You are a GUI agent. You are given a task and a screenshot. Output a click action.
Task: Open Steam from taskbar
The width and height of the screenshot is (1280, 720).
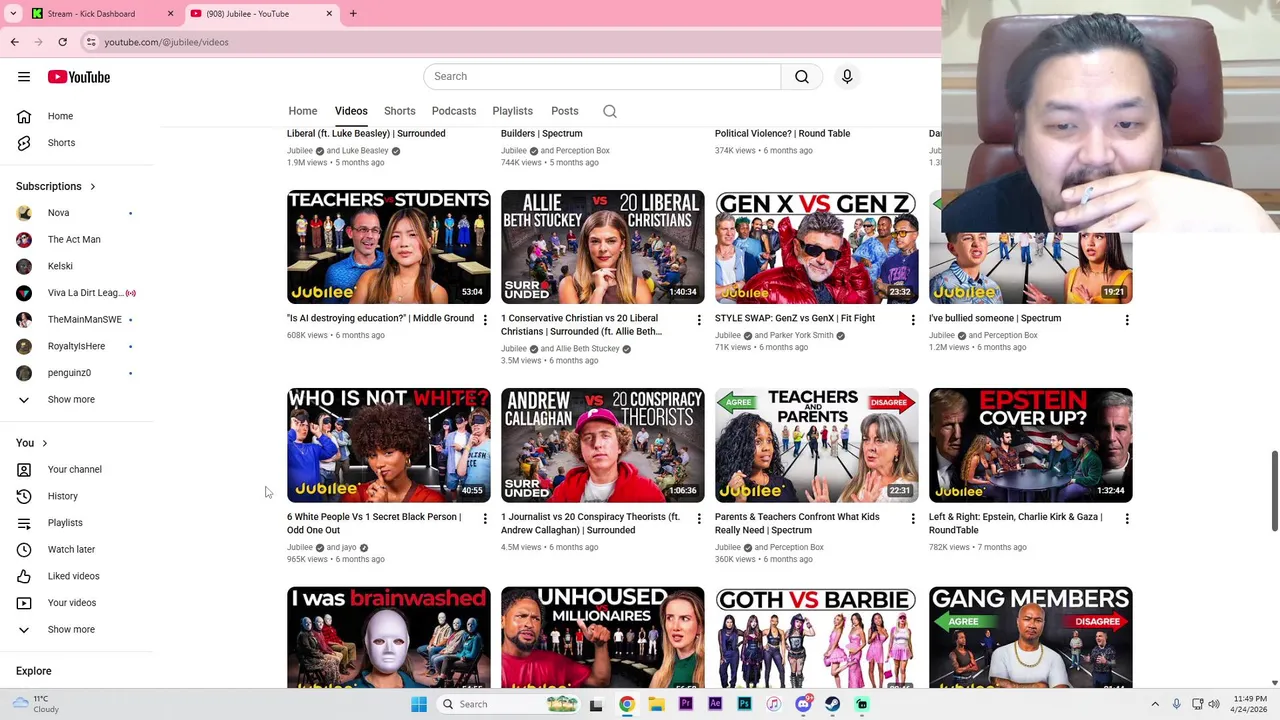832,704
